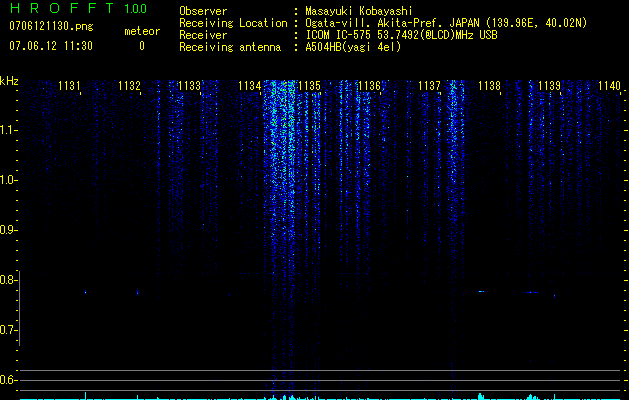Image resolution: width=629 pixels, height=400 pixels.
Task: Click the 0.9 kHz axis label
Action: [6, 230]
